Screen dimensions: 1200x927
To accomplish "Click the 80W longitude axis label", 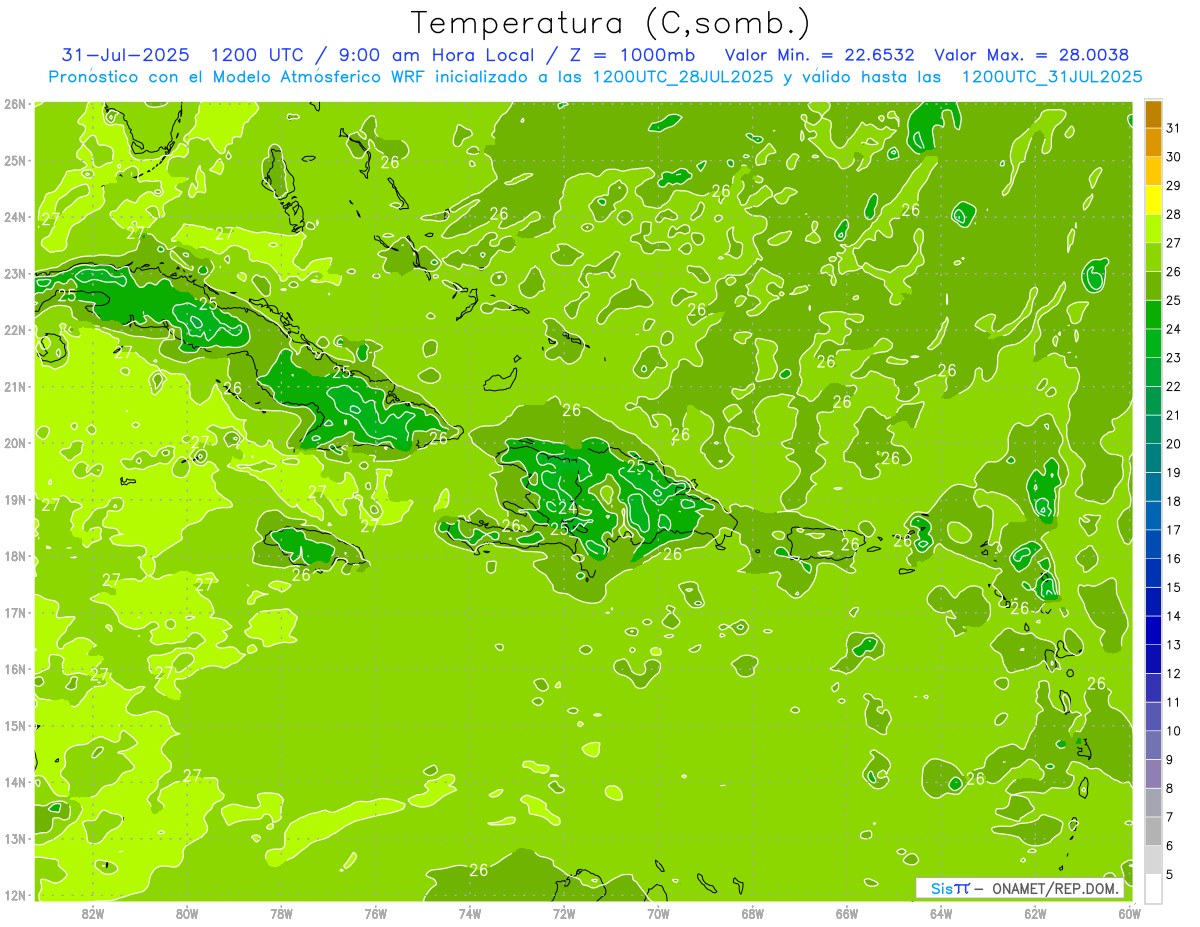I will click(187, 913).
